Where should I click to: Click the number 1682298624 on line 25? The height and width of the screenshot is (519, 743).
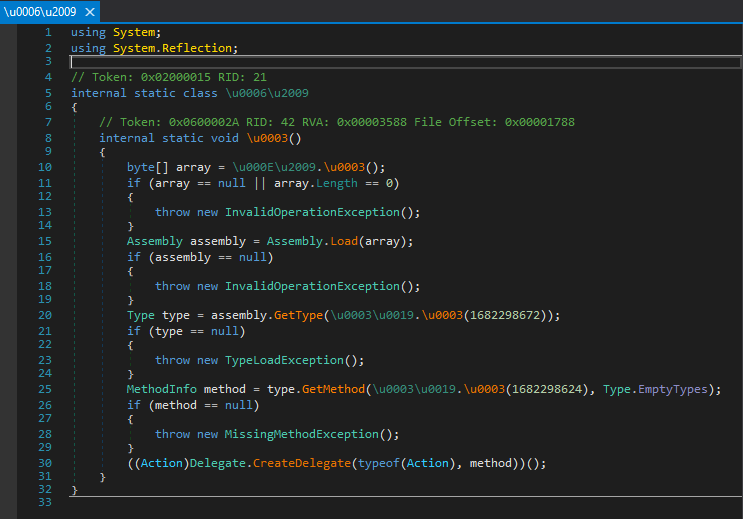point(547,389)
